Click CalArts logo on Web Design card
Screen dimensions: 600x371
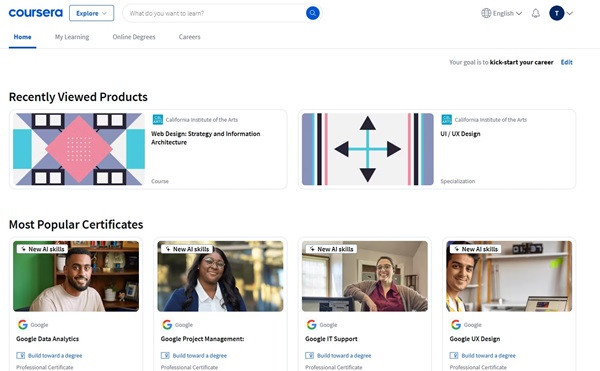click(x=158, y=119)
